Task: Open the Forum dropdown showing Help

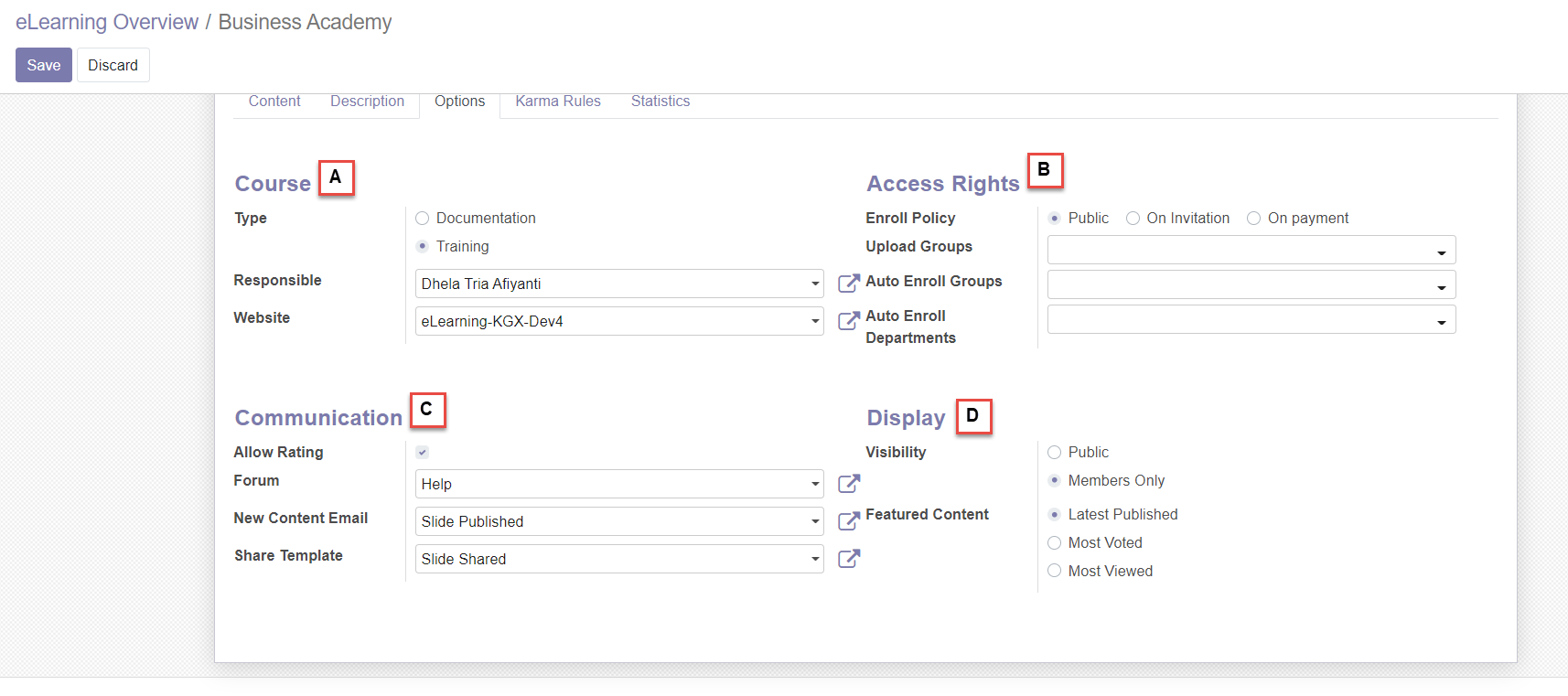Action: click(619, 484)
